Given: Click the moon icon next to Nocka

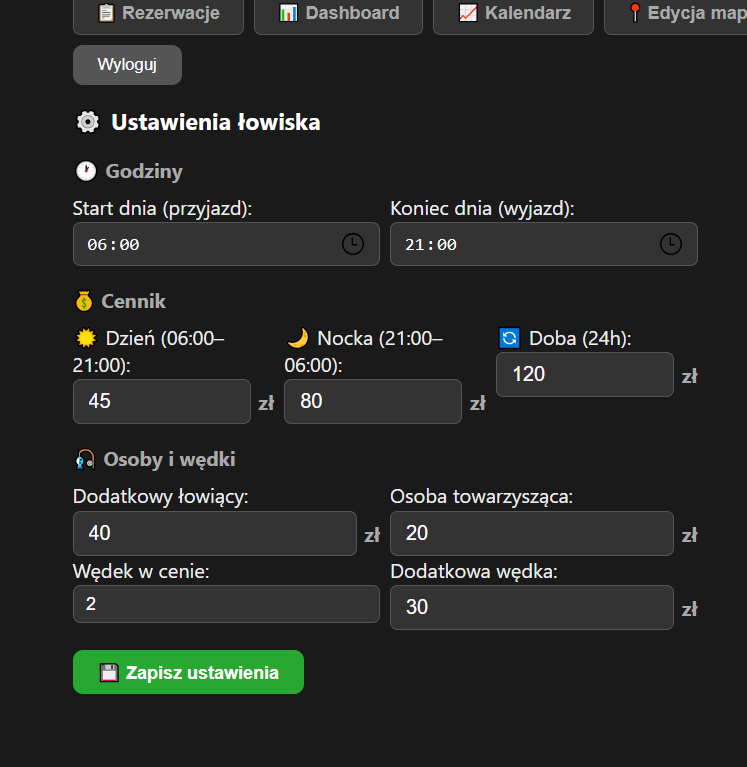Looking at the screenshot, I should tap(297, 338).
